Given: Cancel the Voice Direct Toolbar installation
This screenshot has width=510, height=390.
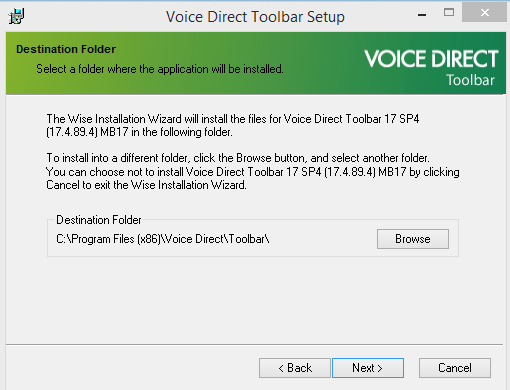Looking at the screenshot, I should pos(455,368).
